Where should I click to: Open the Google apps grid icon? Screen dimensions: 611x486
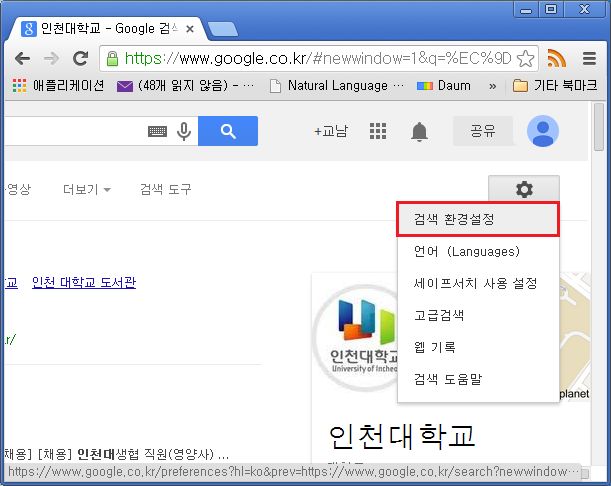(378, 131)
